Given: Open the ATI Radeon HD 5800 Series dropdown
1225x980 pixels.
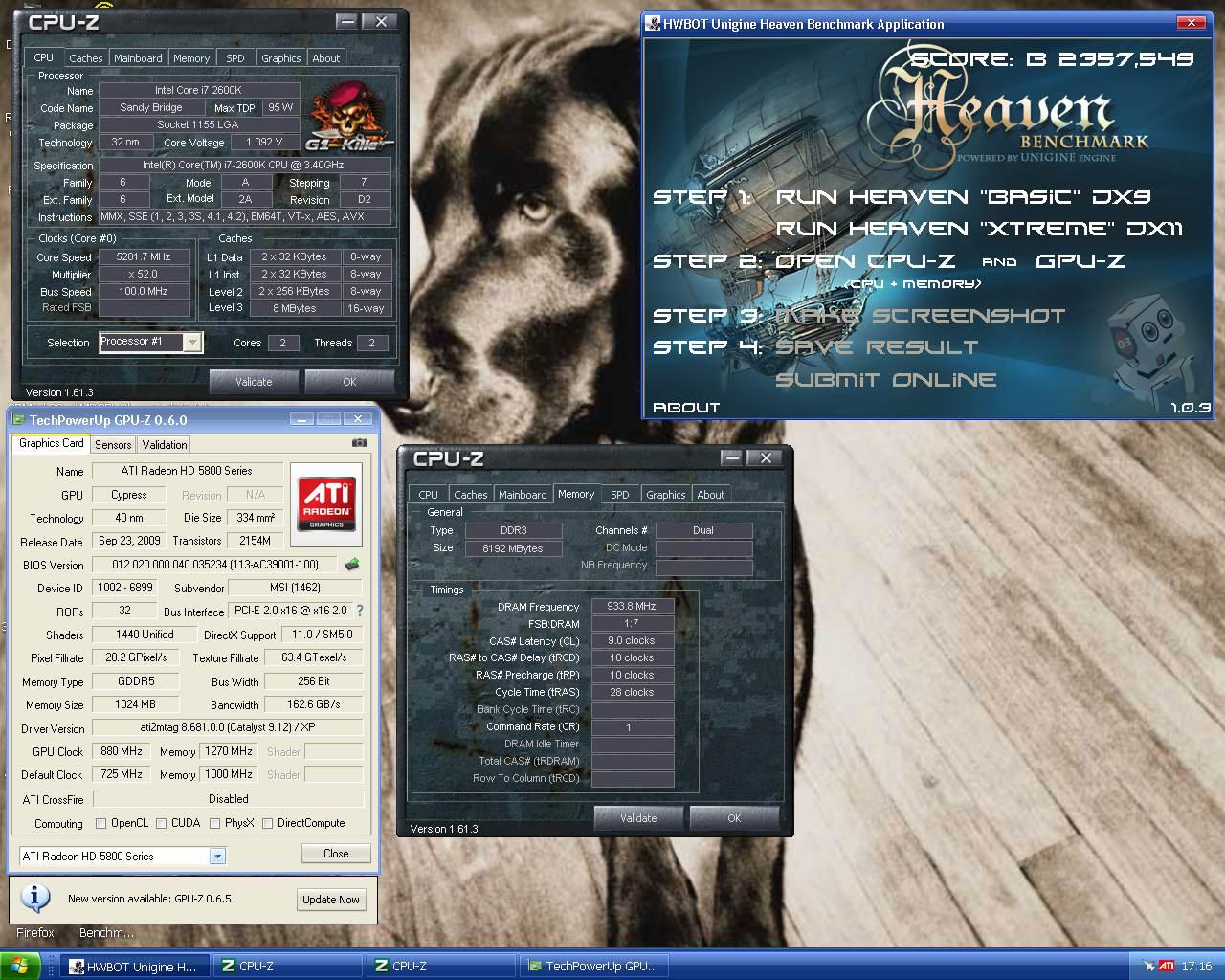Looking at the screenshot, I should click(x=217, y=857).
